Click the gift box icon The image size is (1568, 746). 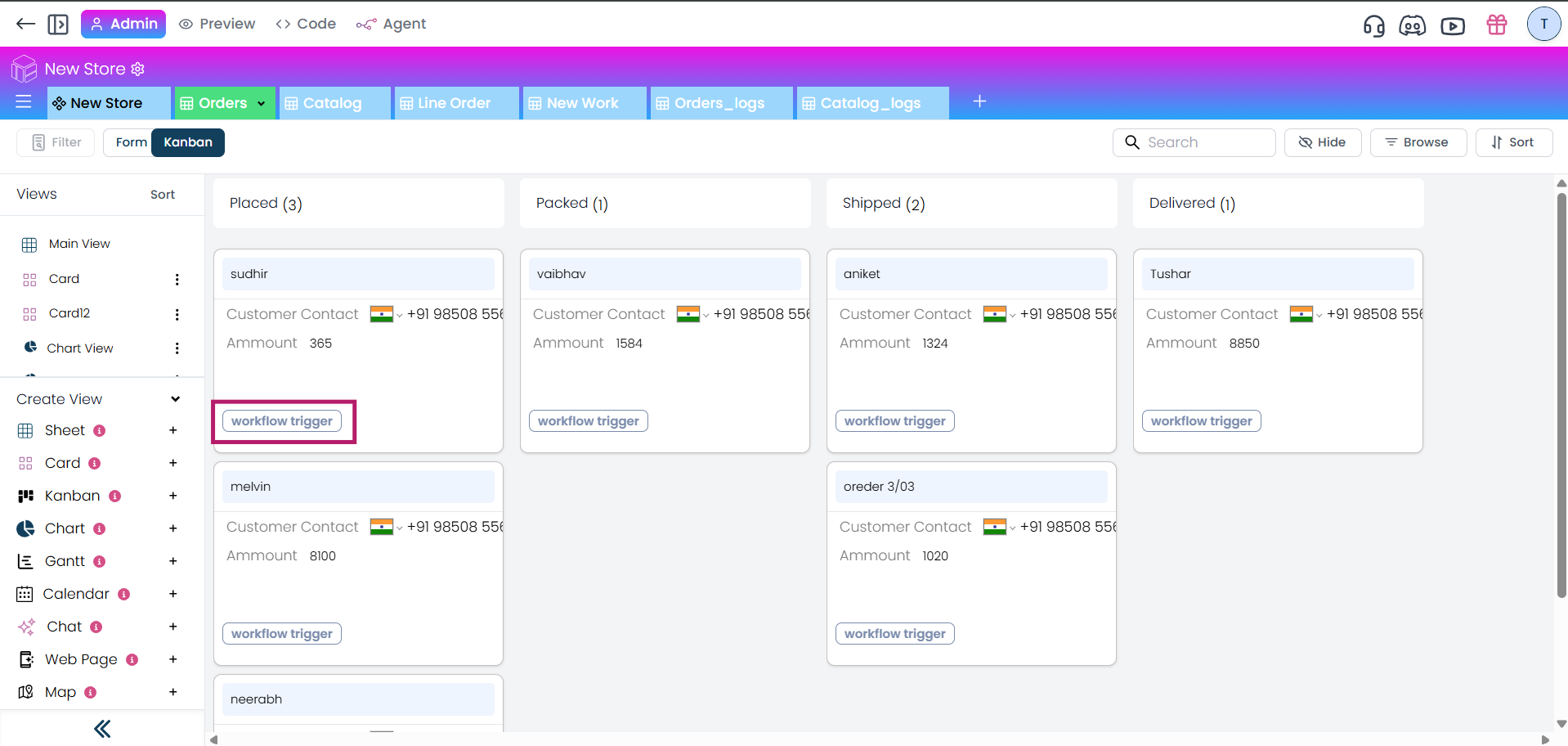1497,25
